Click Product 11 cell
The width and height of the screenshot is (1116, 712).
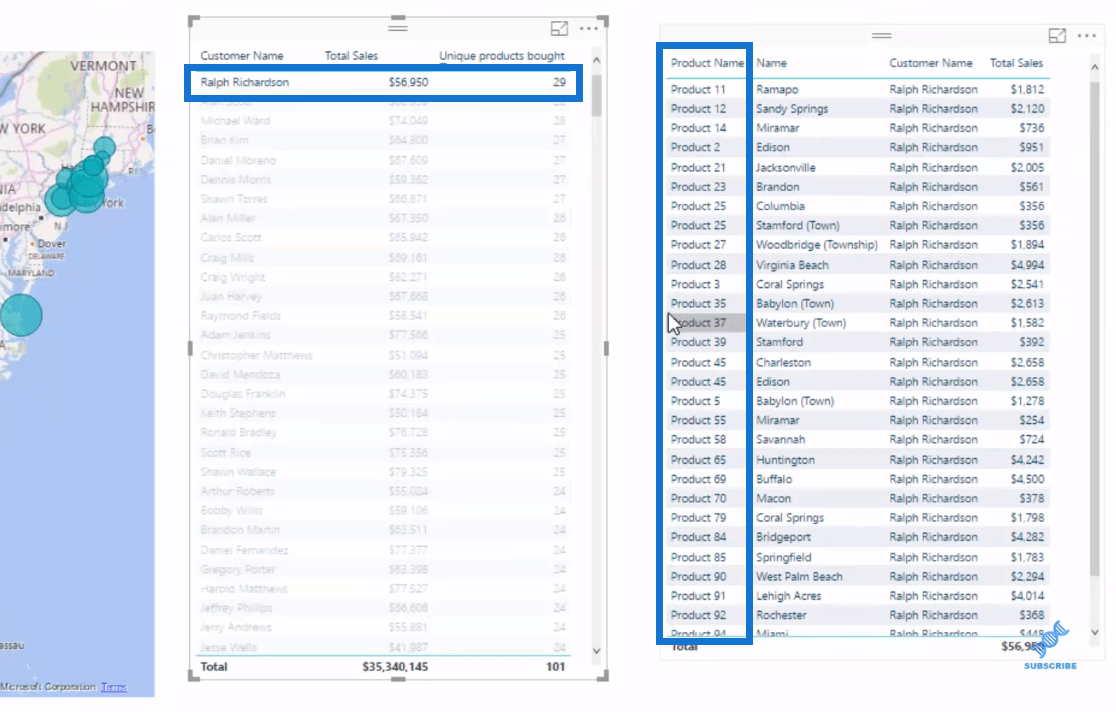698,89
